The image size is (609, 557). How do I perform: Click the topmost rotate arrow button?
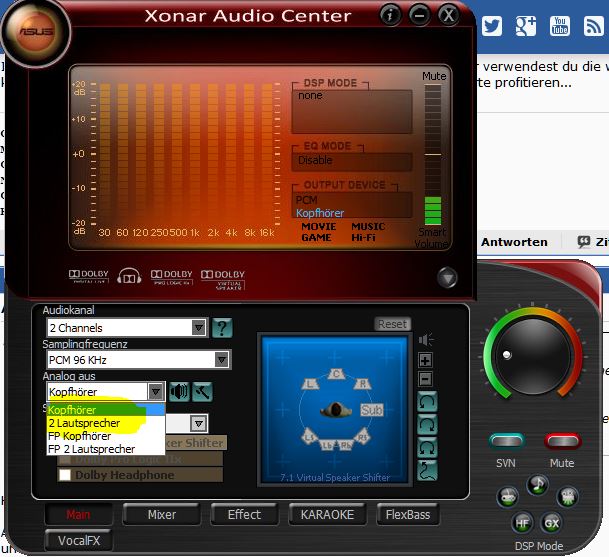(427, 402)
